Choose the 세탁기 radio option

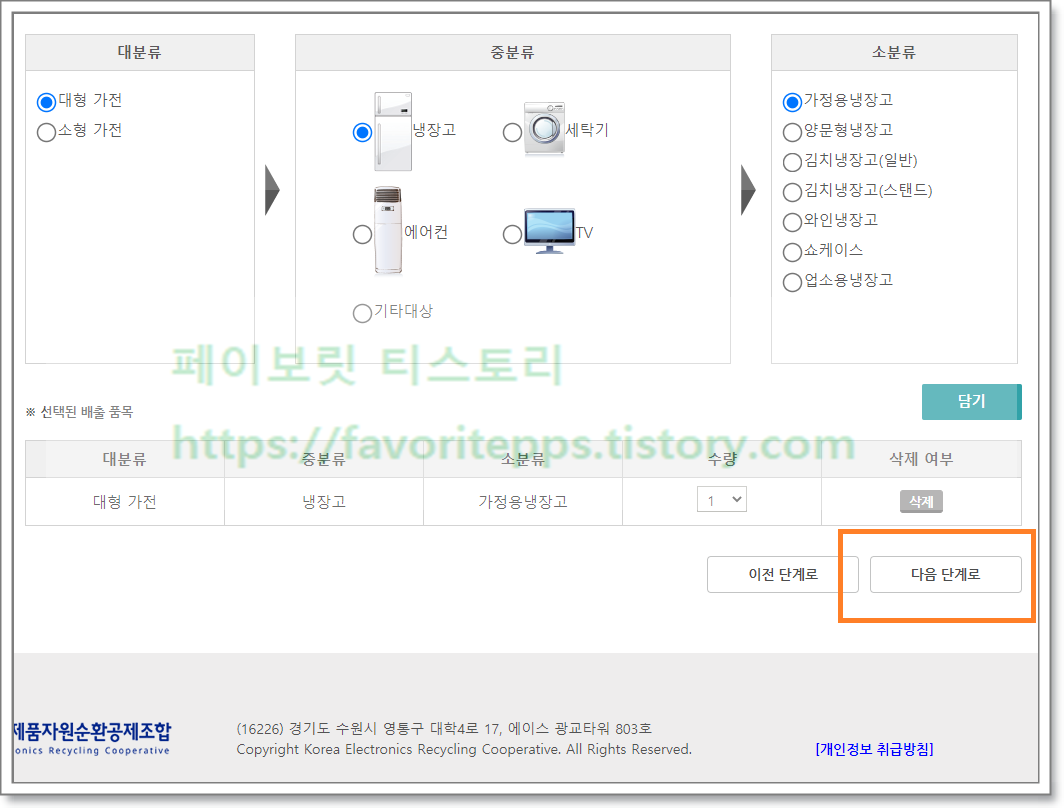(512, 132)
